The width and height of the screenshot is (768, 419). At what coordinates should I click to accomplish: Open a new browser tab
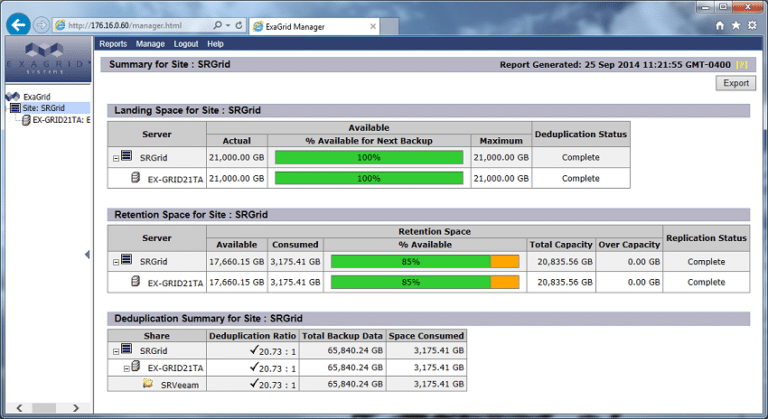389,26
